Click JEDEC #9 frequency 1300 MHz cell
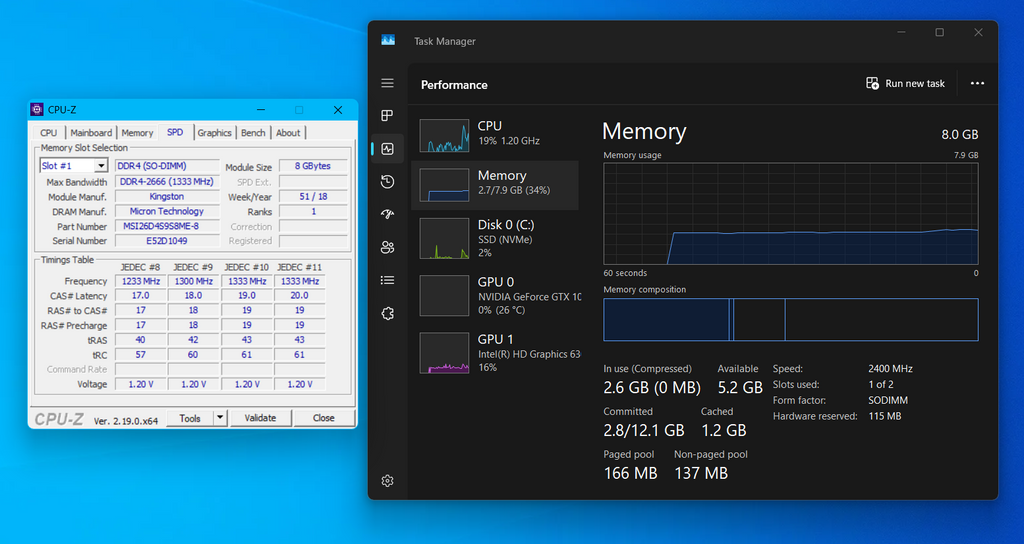1024x544 pixels. pos(193,281)
